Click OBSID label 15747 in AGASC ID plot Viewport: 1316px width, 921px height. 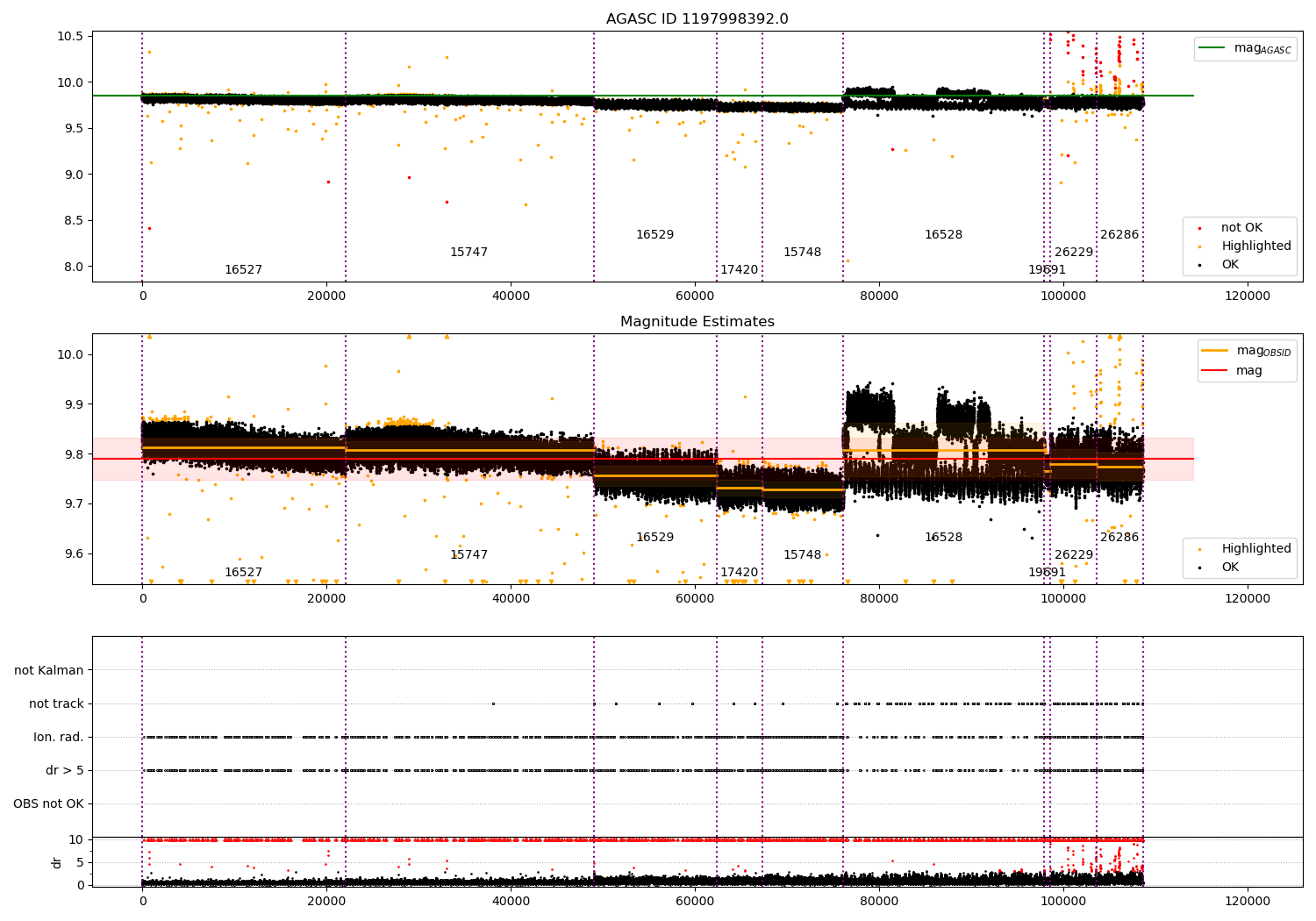(468, 253)
